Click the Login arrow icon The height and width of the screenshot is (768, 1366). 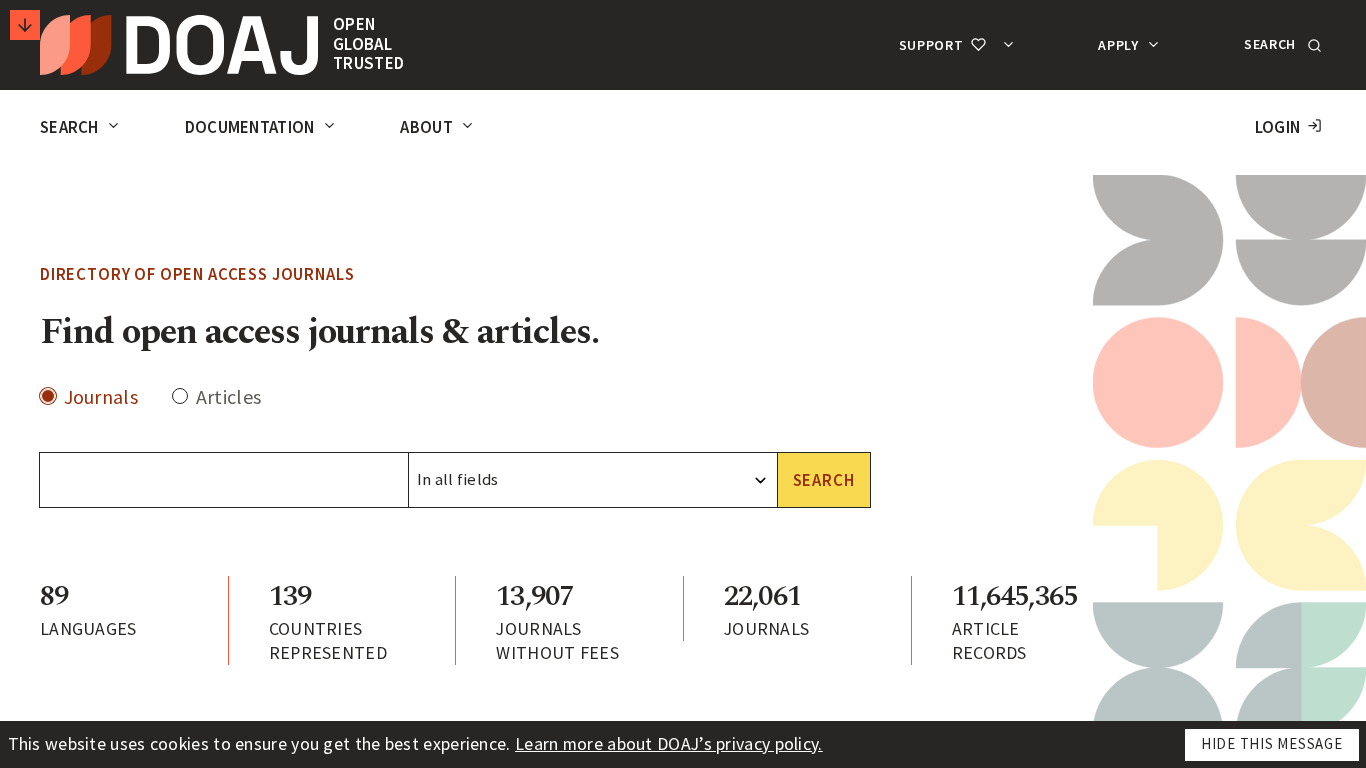point(1315,126)
